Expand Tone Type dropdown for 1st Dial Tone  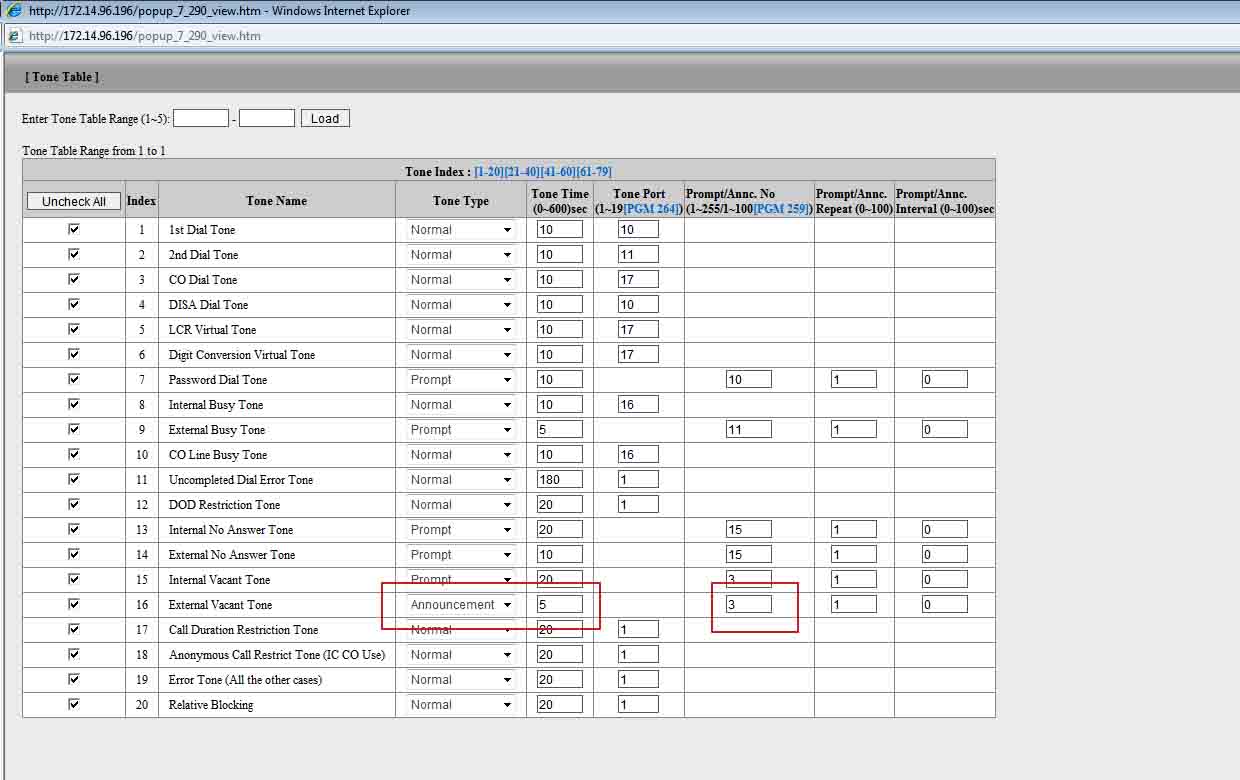click(461, 230)
